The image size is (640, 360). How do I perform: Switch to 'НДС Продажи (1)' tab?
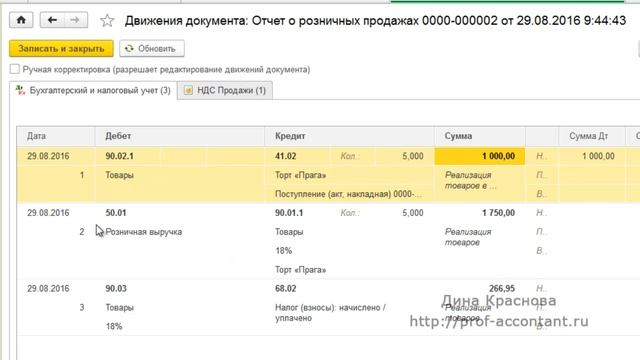coord(225,90)
